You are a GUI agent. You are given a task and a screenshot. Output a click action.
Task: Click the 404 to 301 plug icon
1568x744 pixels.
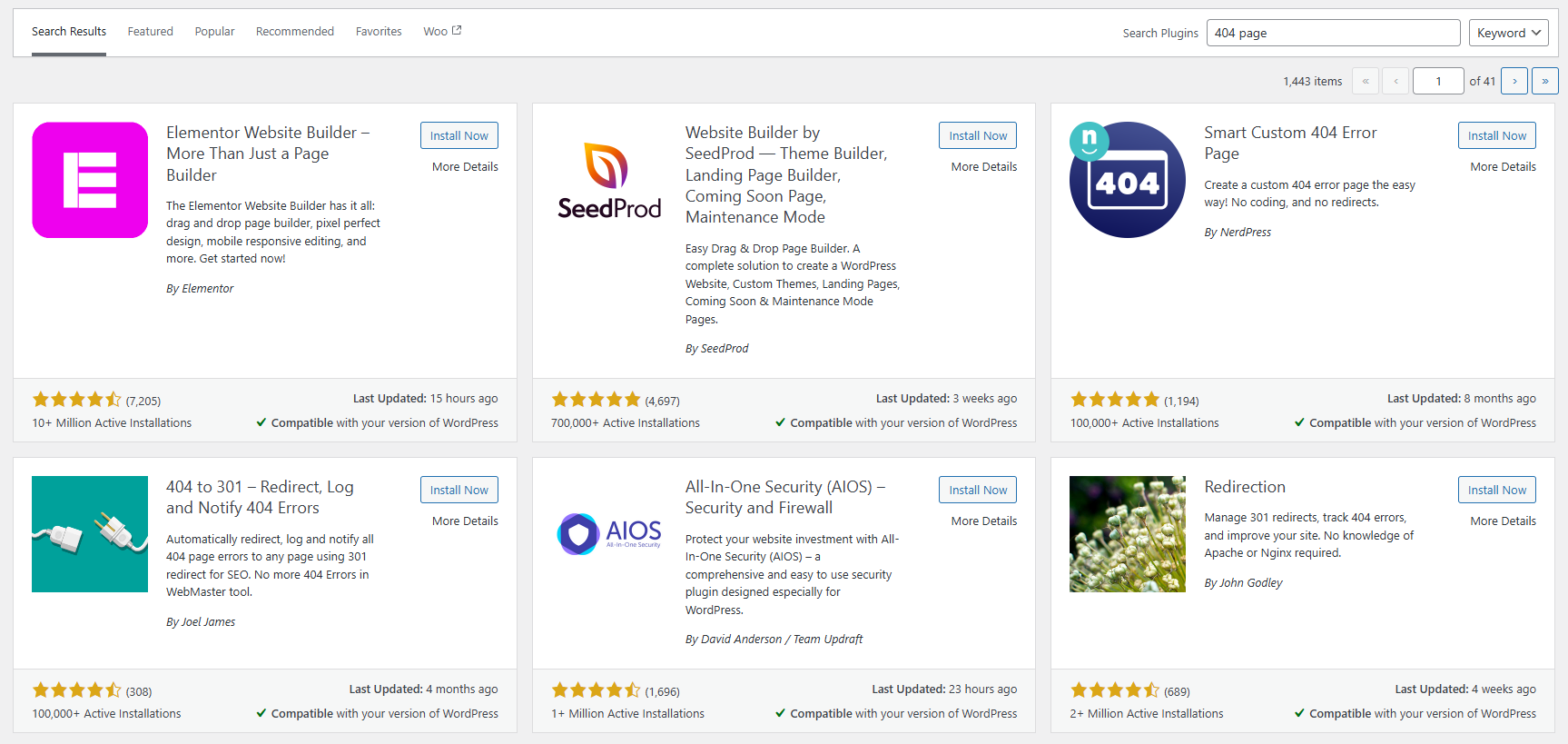click(90, 534)
